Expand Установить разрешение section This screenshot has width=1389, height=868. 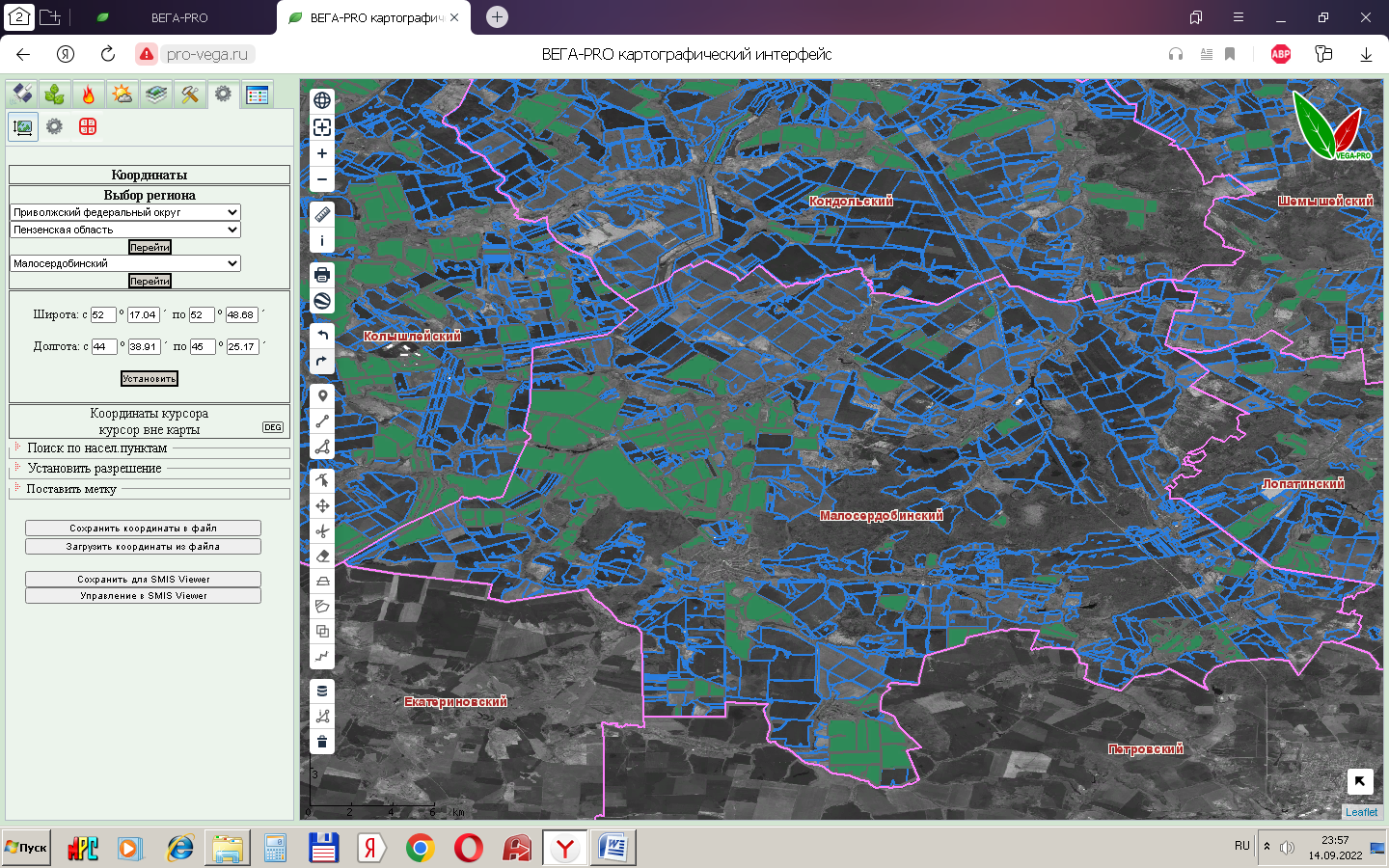[x=94, y=468]
